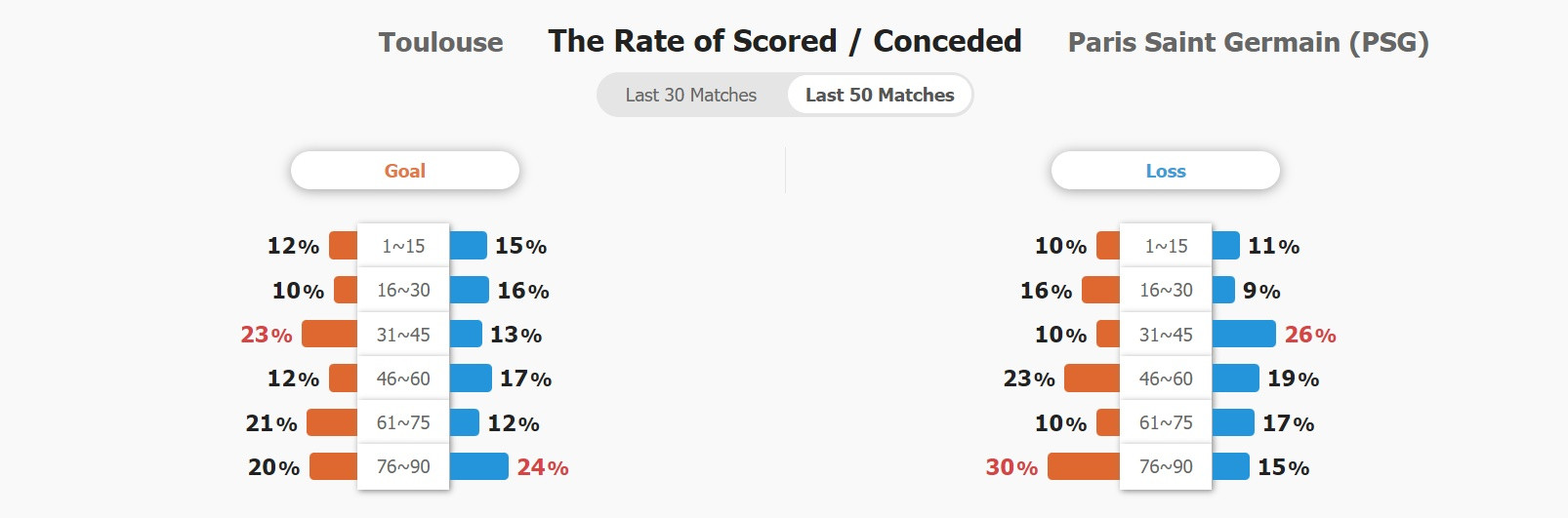Click the orange 30% bar under Loss
The width and height of the screenshot is (1568, 518).
(1084, 466)
